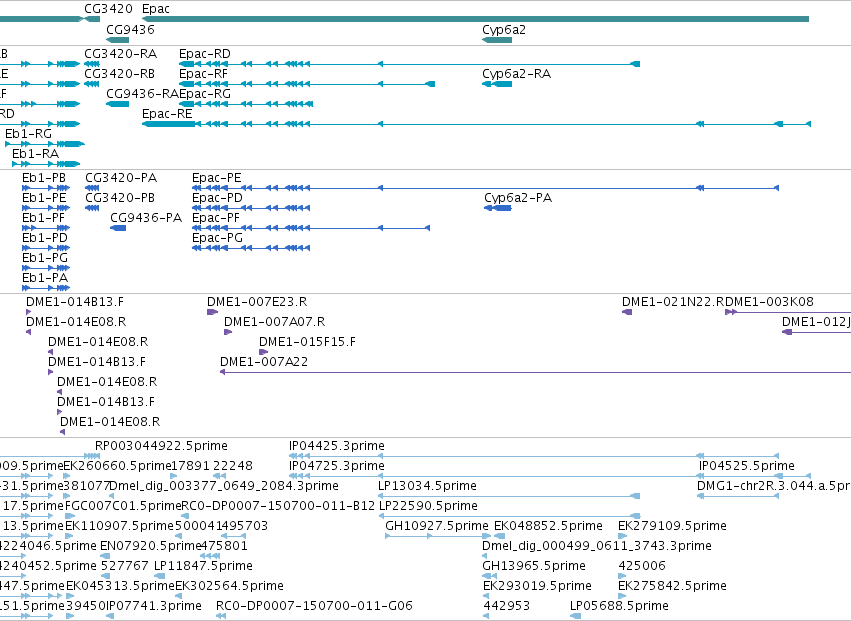The image size is (851, 621).
Task: Select the IP04425.3prime EST label
Action: (336, 446)
